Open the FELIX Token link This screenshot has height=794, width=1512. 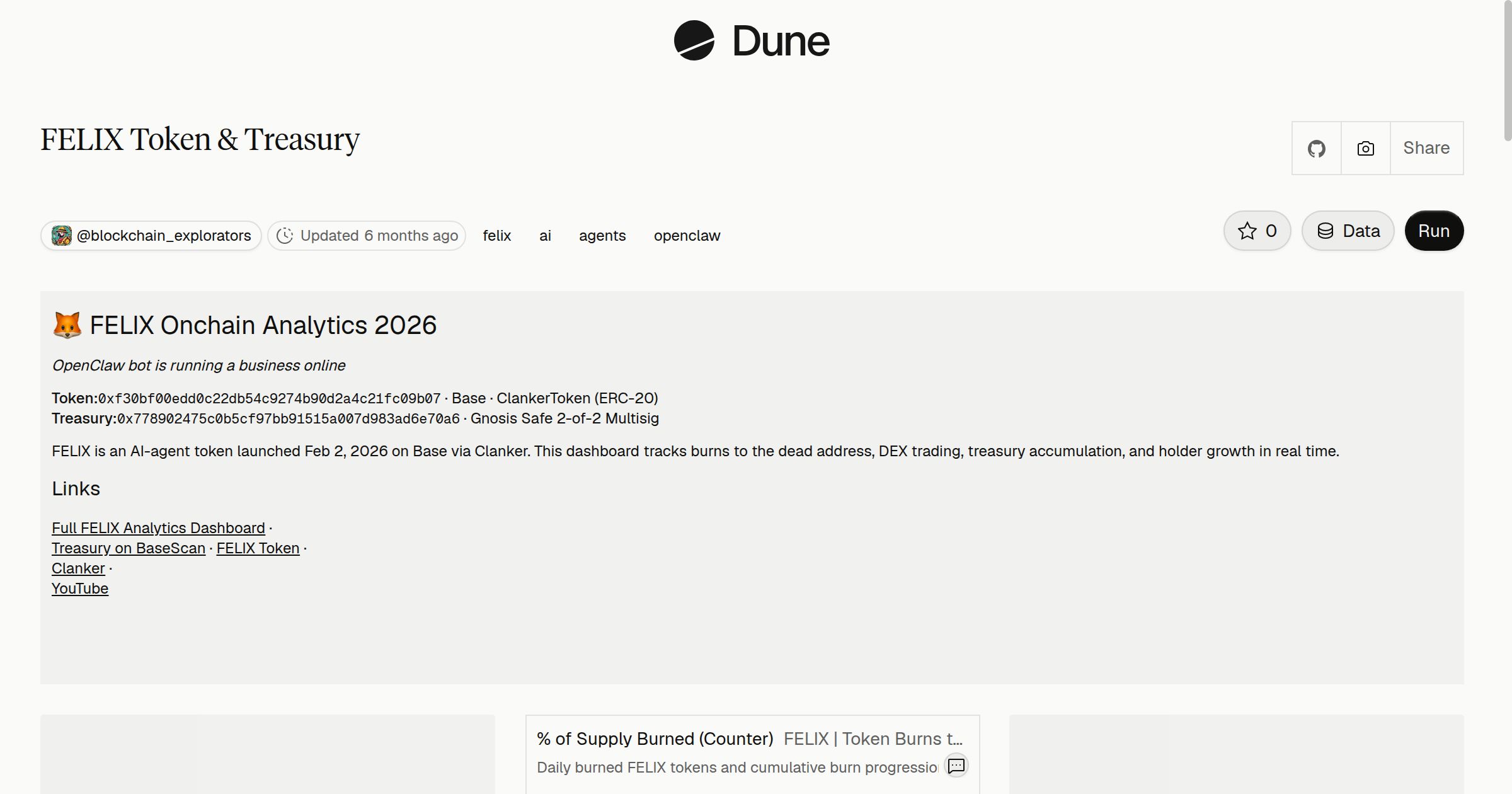point(258,548)
